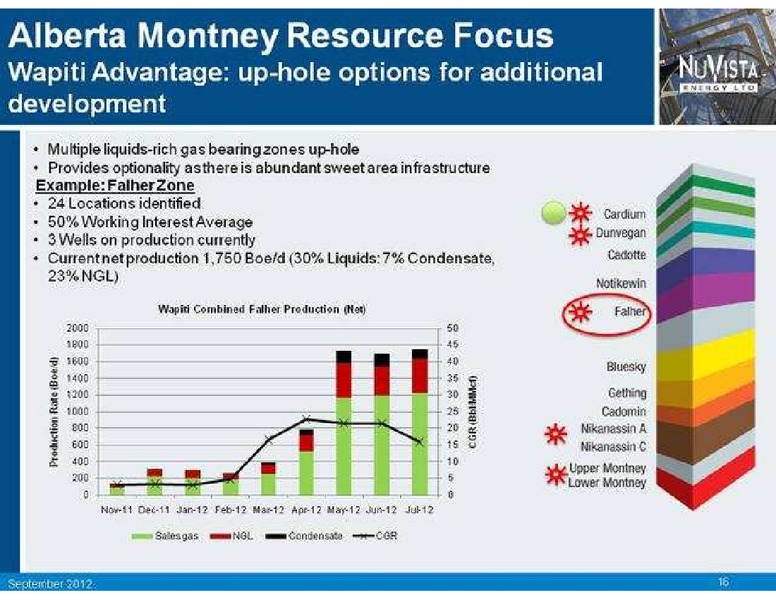Click the bullet "24 Locations identified"
Viewport: 776px width, 600px height.
click(124, 203)
